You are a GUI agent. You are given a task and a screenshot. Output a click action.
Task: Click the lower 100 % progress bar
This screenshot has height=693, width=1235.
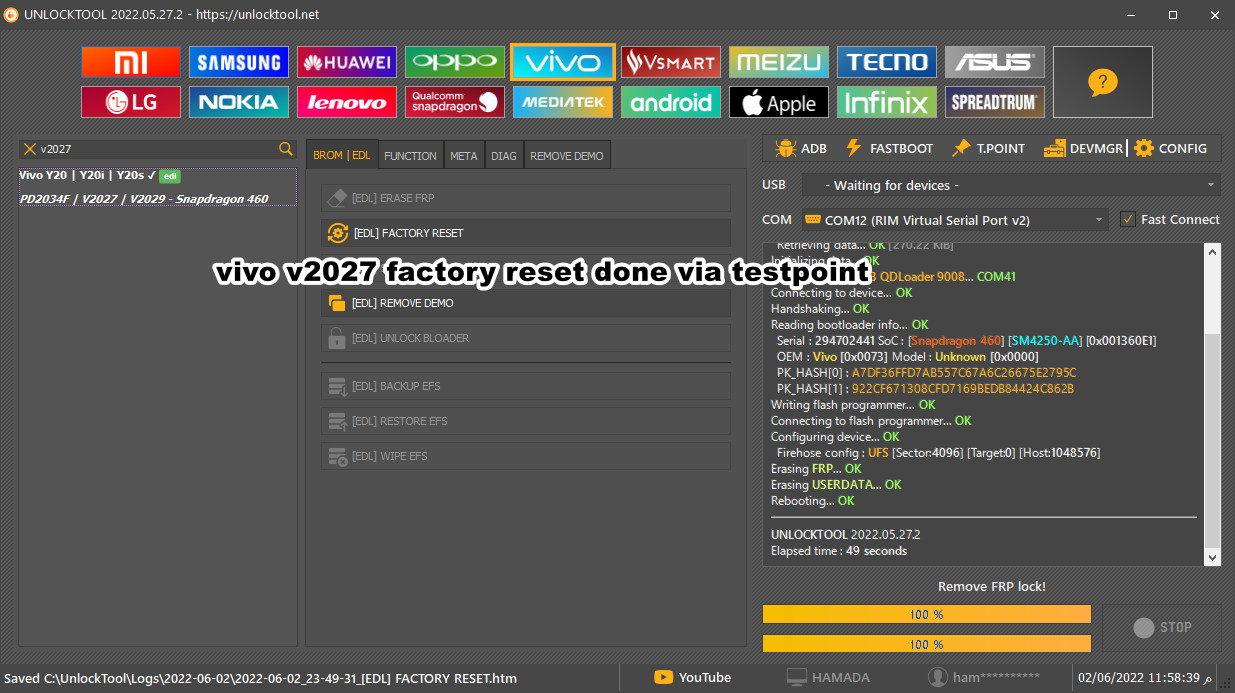(927, 644)
